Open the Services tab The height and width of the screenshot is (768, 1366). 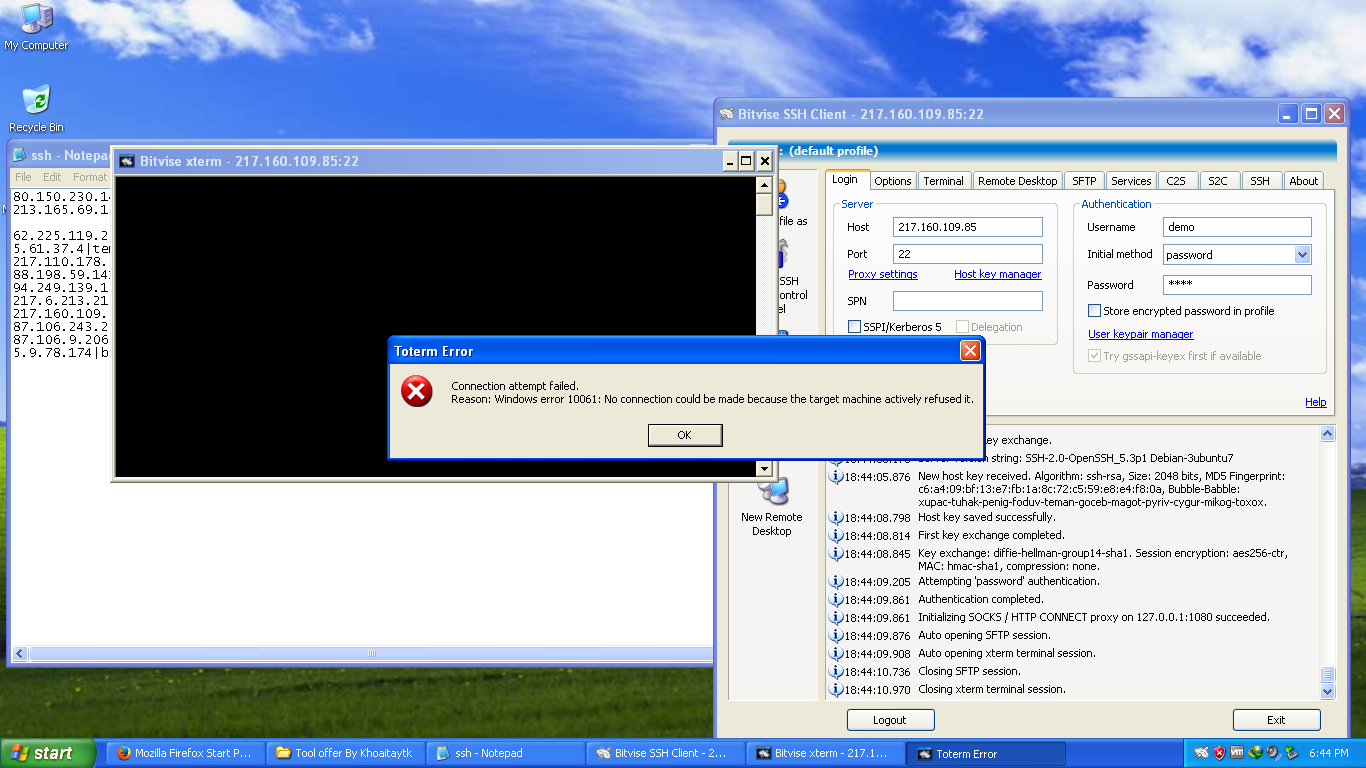tap(1131, 181)
